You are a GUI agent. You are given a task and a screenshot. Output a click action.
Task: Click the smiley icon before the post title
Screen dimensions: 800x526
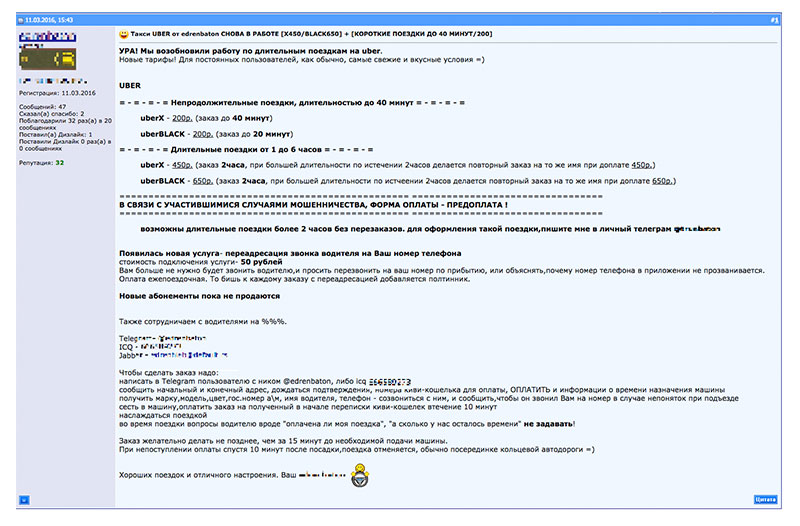click(x=123, y=35)
